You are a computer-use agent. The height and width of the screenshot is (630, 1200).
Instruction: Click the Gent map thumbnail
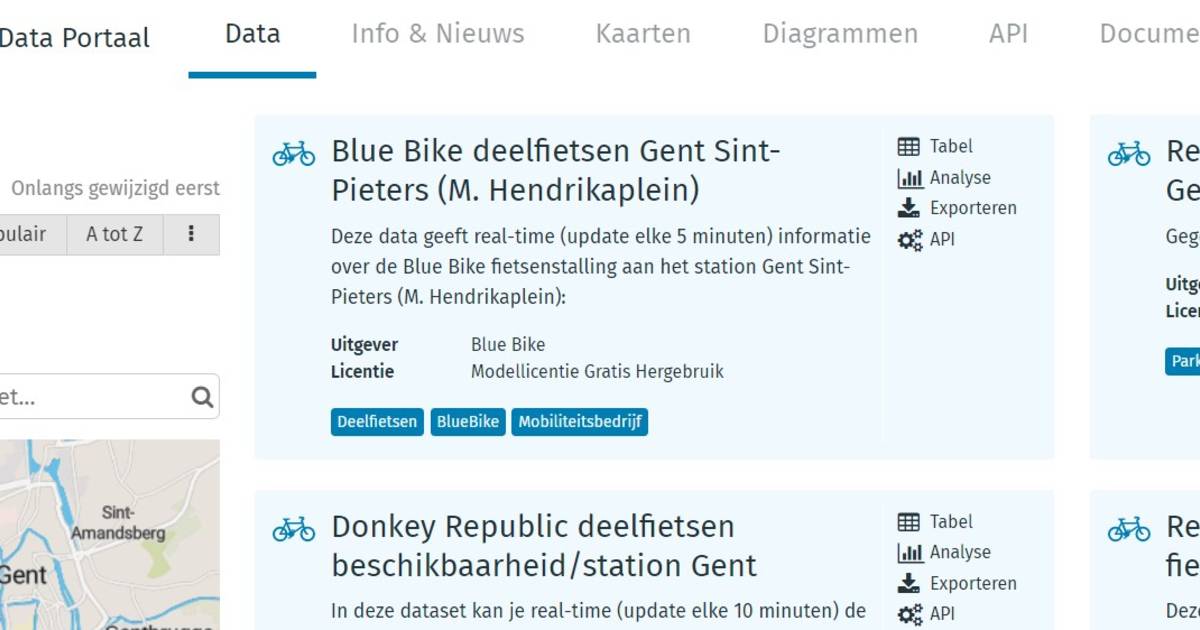[110, 535]
